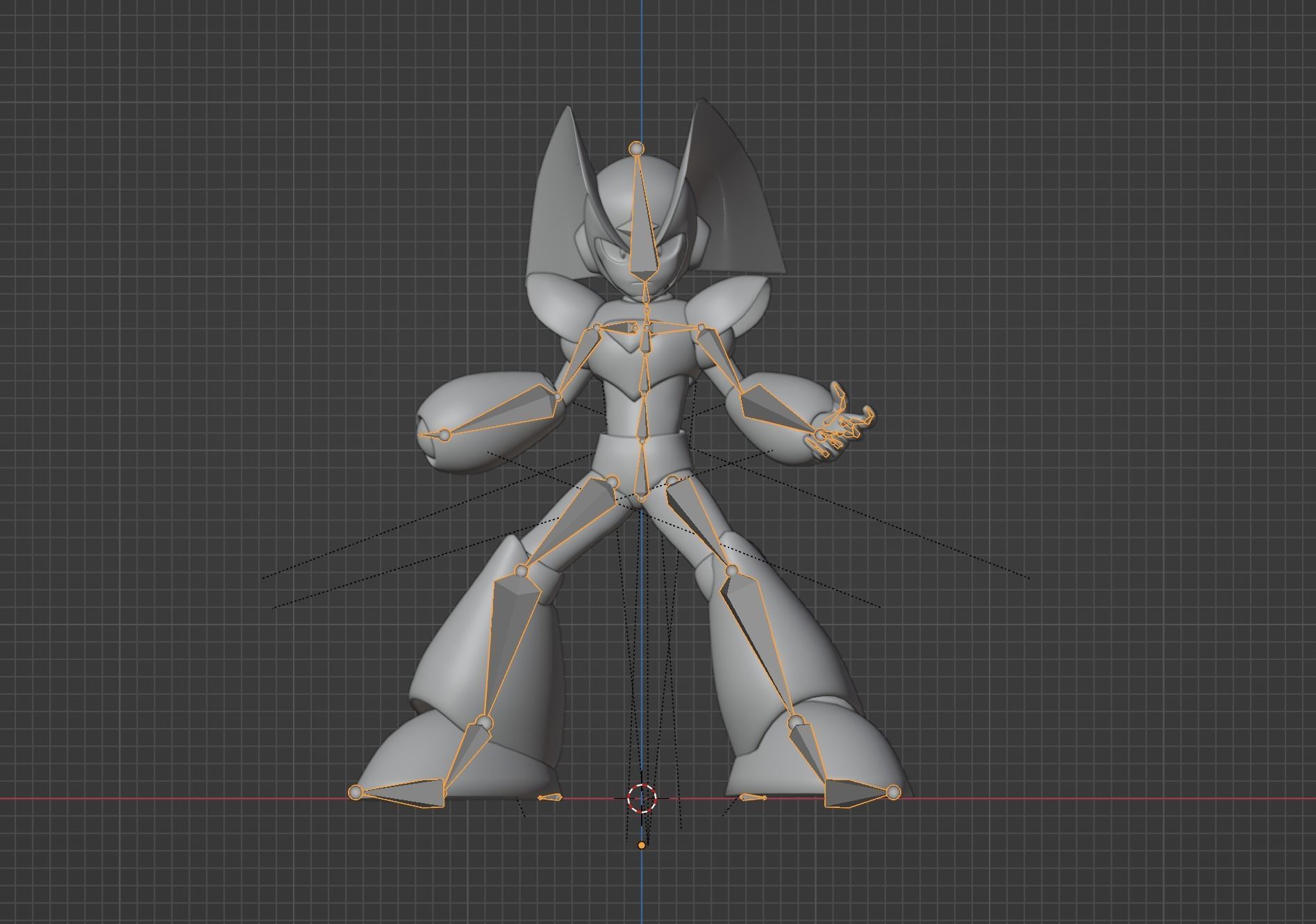Select the orange armature origin dot below cursor
The image size is (1316, 924).
(642, 845)
